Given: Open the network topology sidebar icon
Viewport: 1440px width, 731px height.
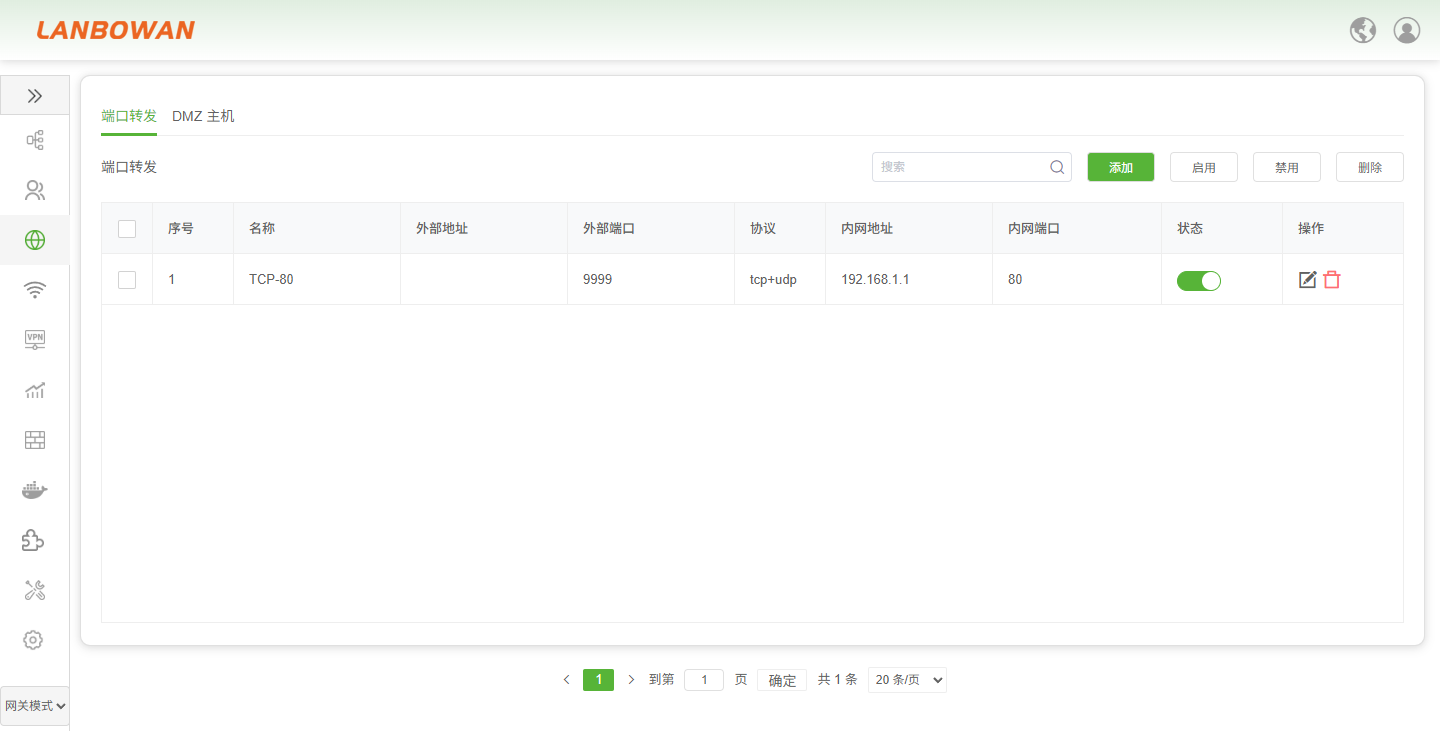Looking at the screenshot, I should 35,140.
